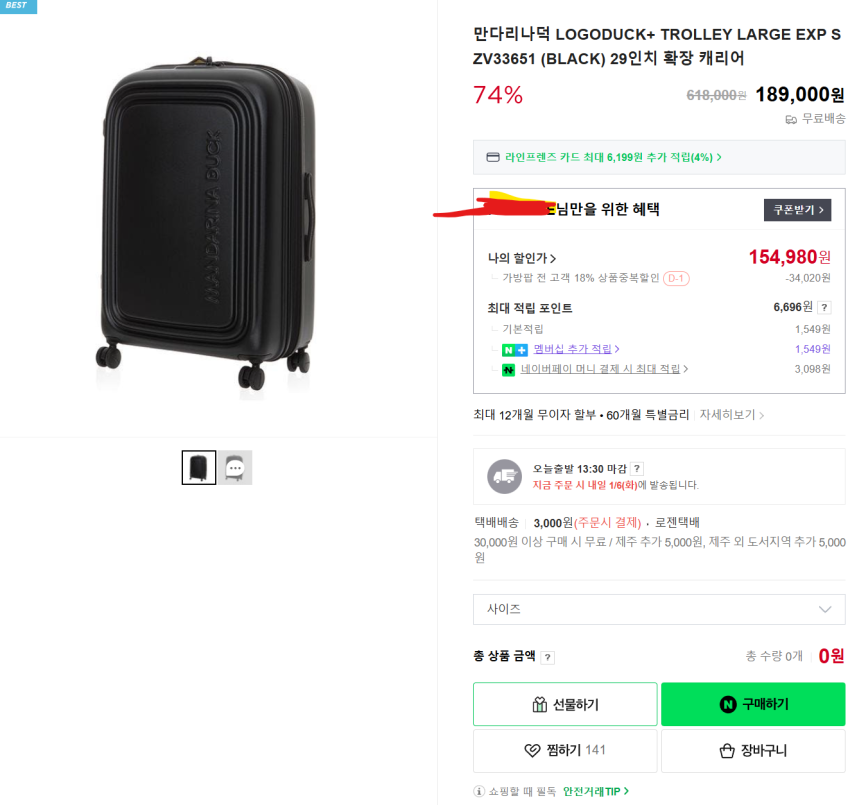Click the BEST badge on product image
The image size is (850, 805).
pos(18,6)
